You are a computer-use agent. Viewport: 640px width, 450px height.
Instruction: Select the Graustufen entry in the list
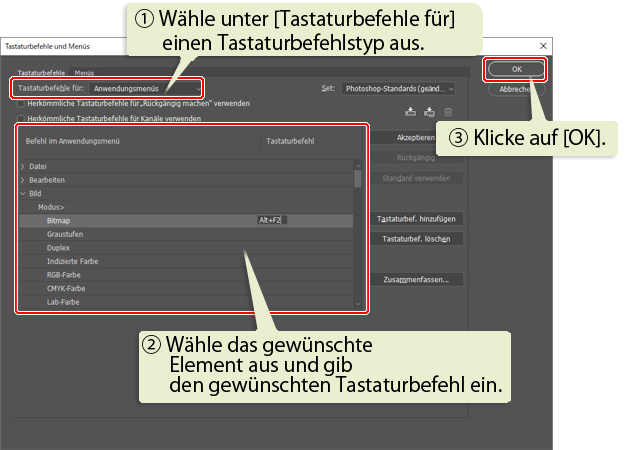[x=66, y=233]
